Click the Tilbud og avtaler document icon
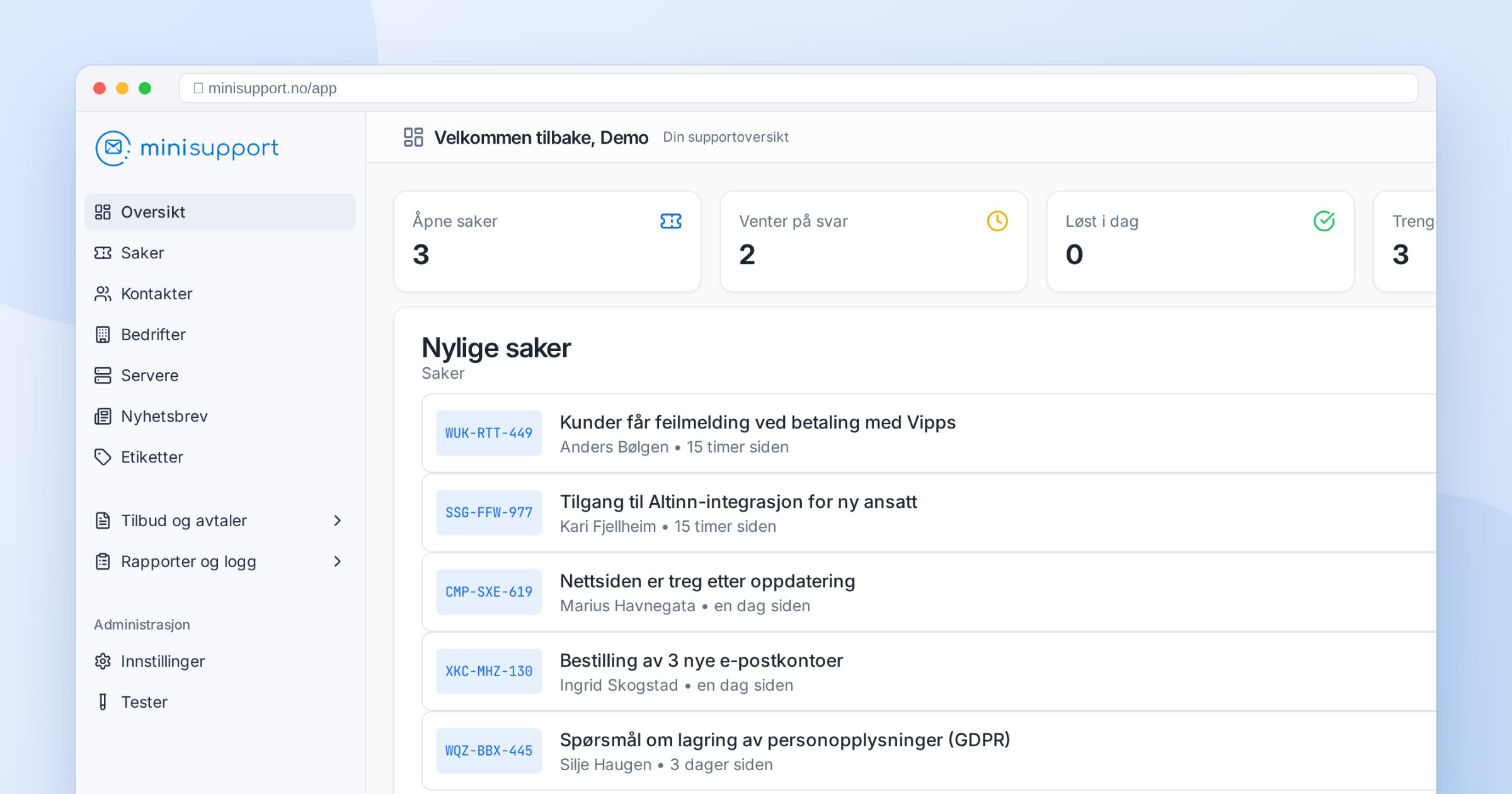1512x794 pixels. (x=103, y=521)
